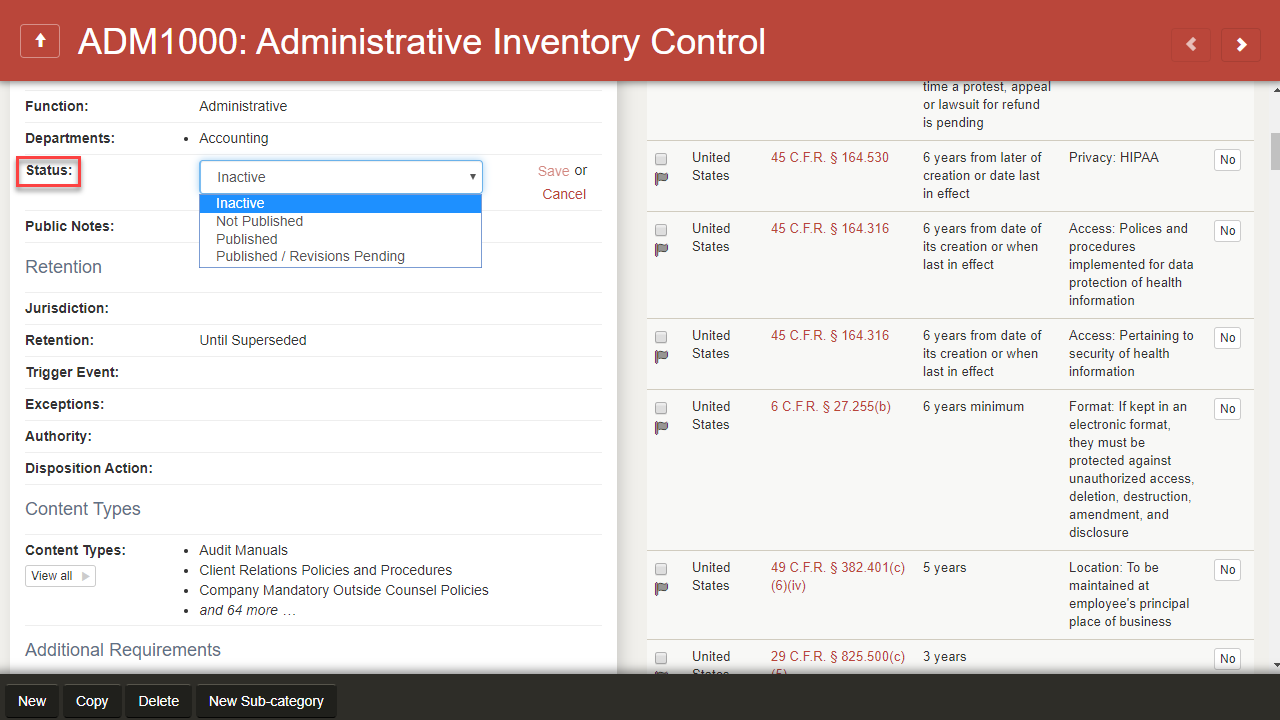Click flag icon for 49 C.F.R. § 382.401(c) row
This screenshot has width=1280, height=720.
coord(661,589)
